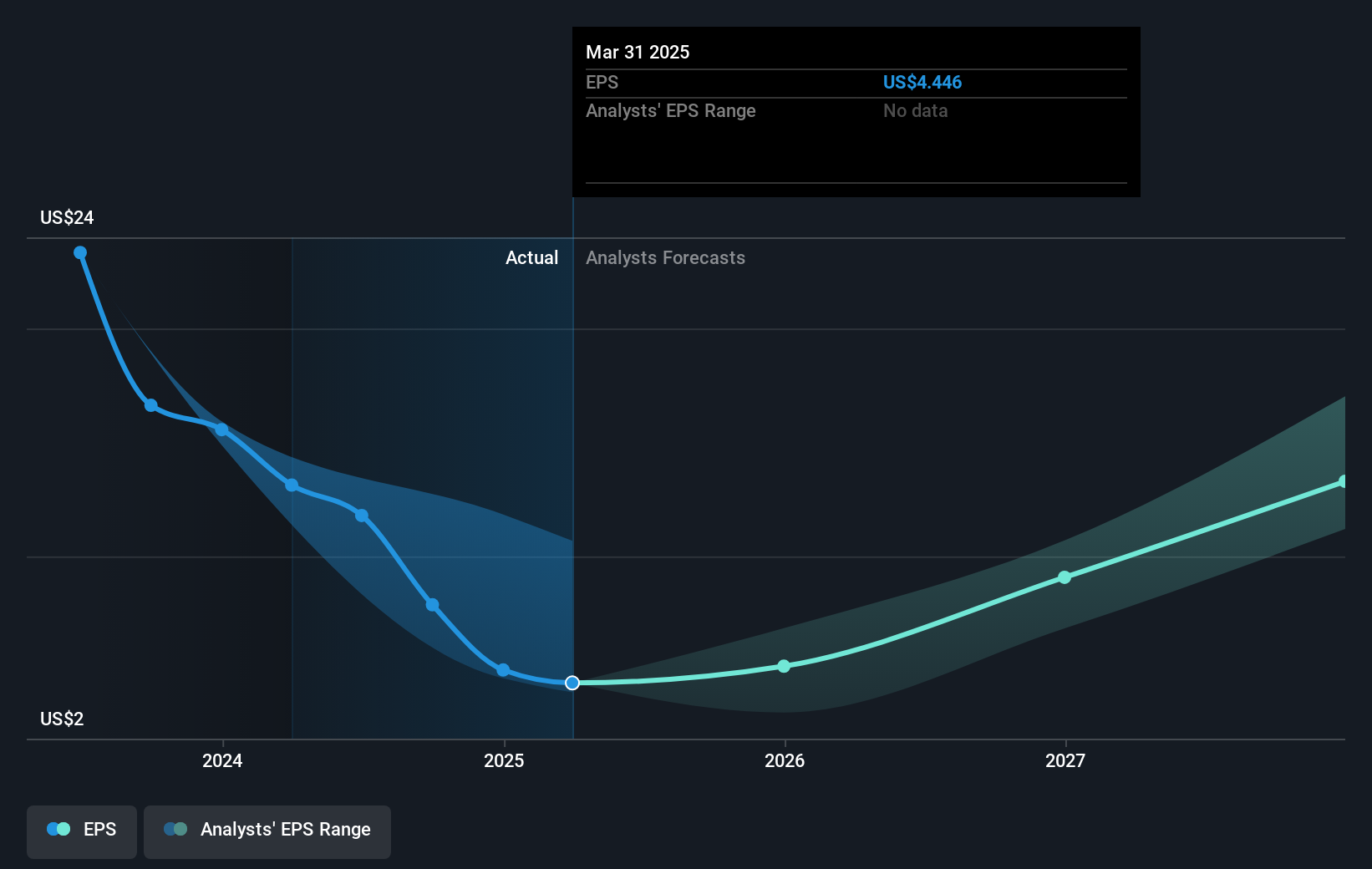The height and width of the screenshot is (869, 1372).
Task: Click the 2026 axis label
Action: (x=785, y=760)
